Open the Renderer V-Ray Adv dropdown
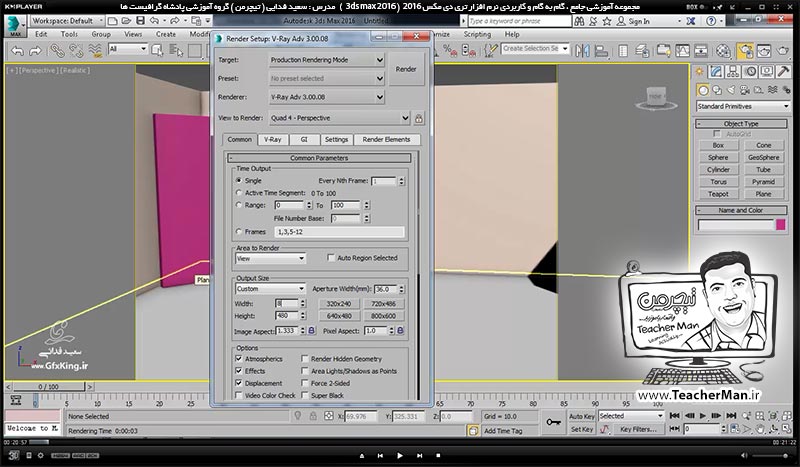800x467 pixels. [327, 97]
